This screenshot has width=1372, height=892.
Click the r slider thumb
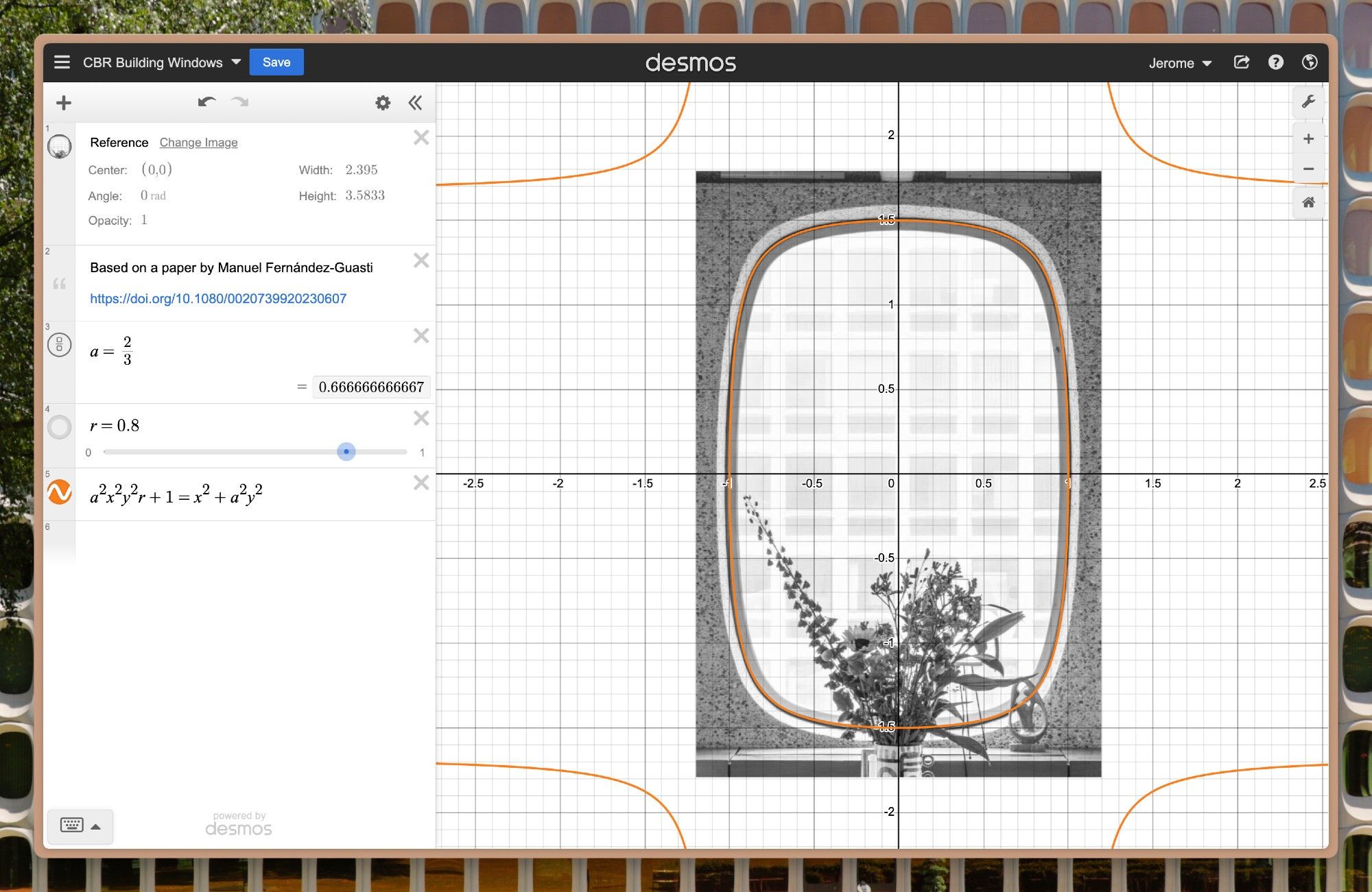(x=346, y=452)
